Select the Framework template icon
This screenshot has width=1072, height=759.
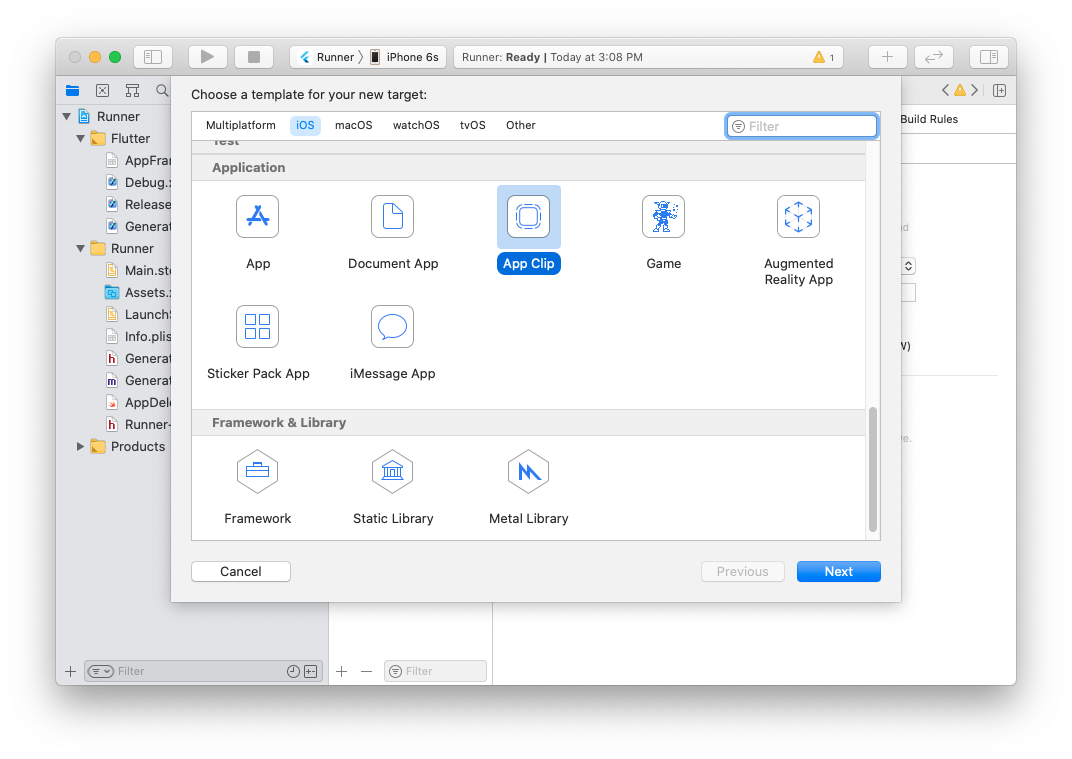[x=257, y=472]
